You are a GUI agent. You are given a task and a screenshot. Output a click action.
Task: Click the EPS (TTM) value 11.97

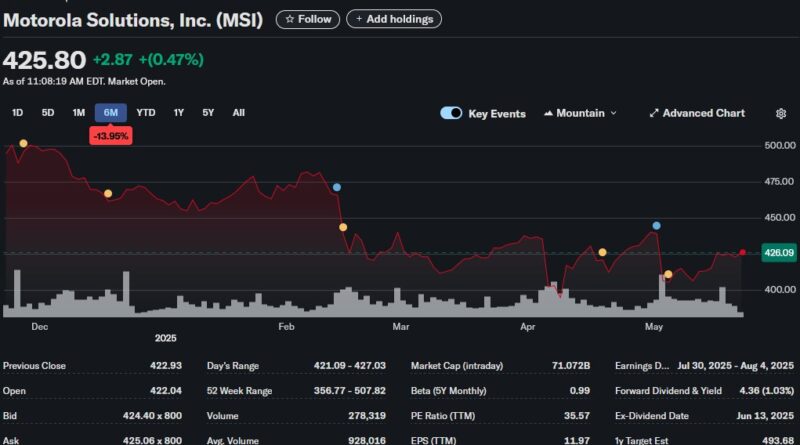tap(577, 440)
